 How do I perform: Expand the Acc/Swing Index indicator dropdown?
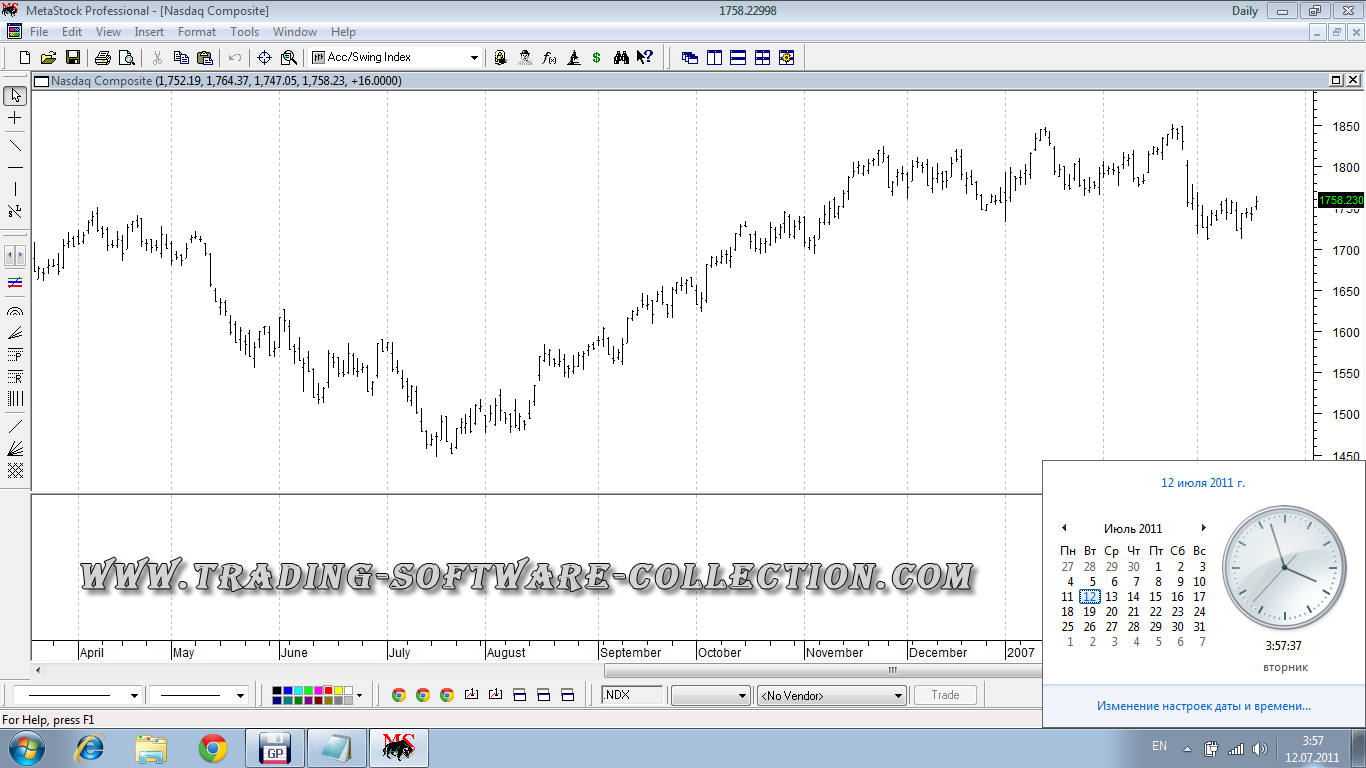[x=474, y=58]
